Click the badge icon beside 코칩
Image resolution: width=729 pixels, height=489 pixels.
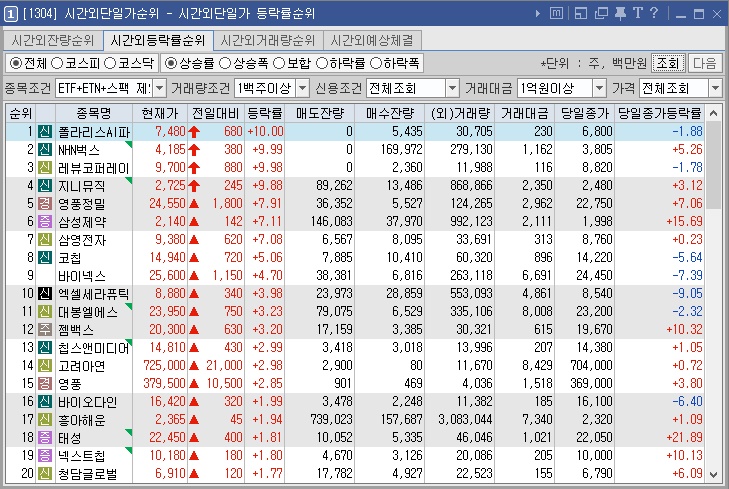pos(45,258)
